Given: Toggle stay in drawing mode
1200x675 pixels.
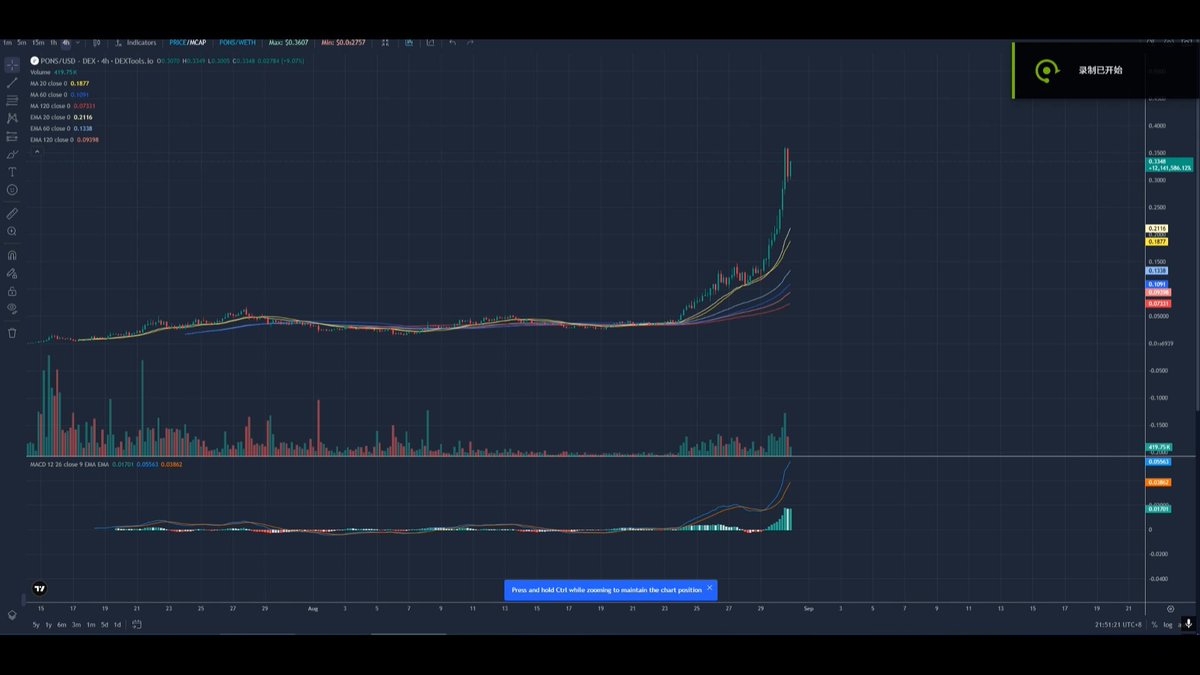Looking at the screenshot, I should (x=12, y=272).
